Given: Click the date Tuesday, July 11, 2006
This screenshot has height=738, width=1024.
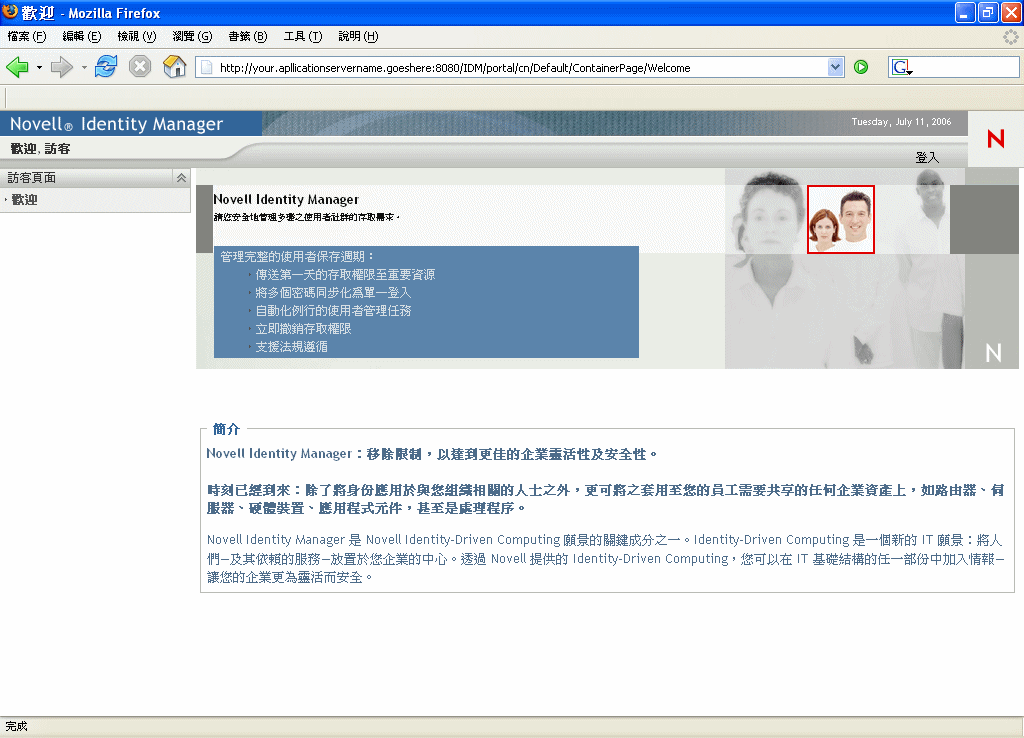Looking at the screenshot, I should click(901, 121).
